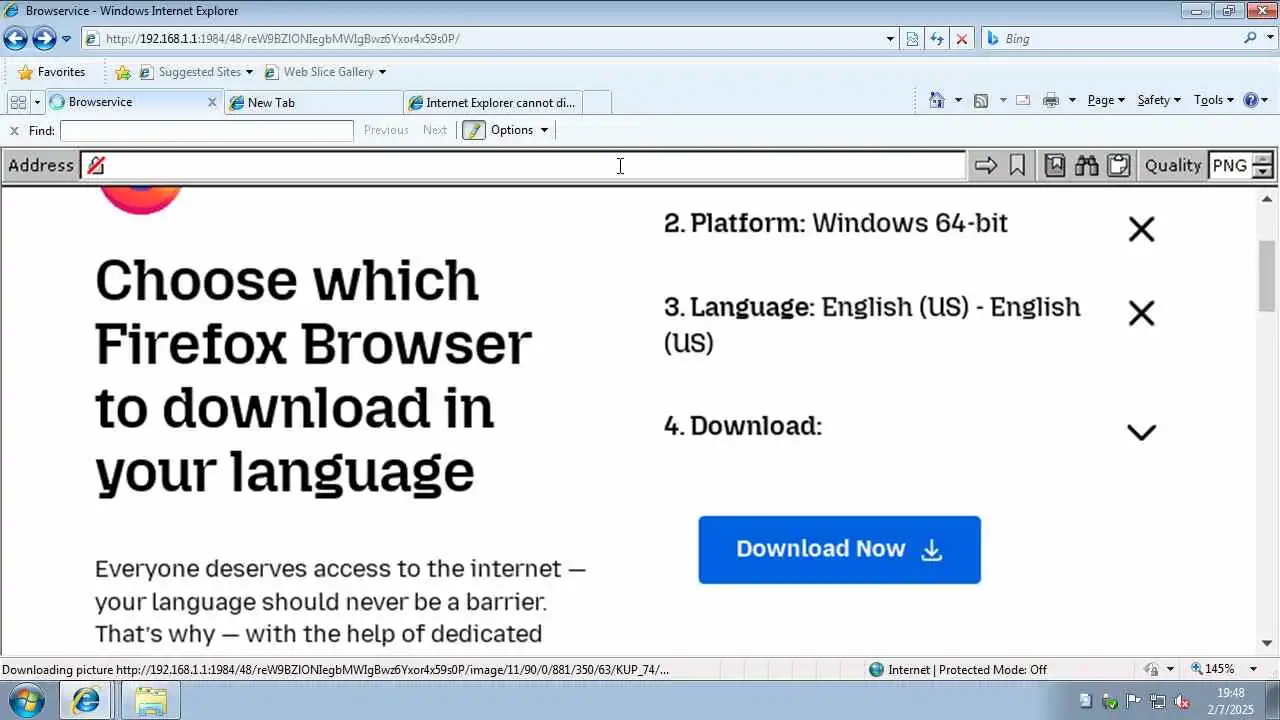Open Web Slice Gallery link
This screenshot has height=720, width=1280.
[325, 72]
